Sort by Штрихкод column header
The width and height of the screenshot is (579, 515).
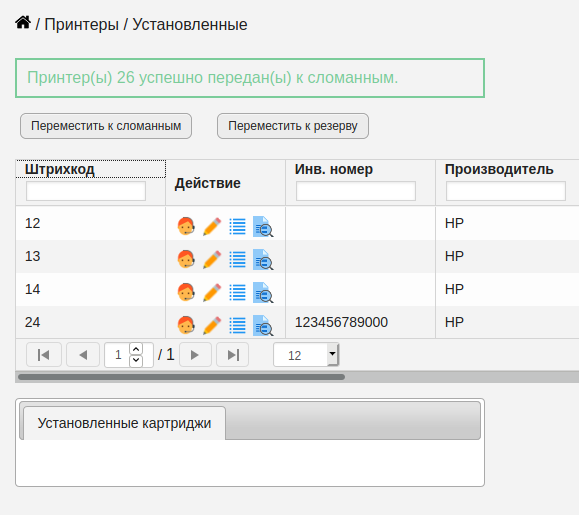(60, 169)
